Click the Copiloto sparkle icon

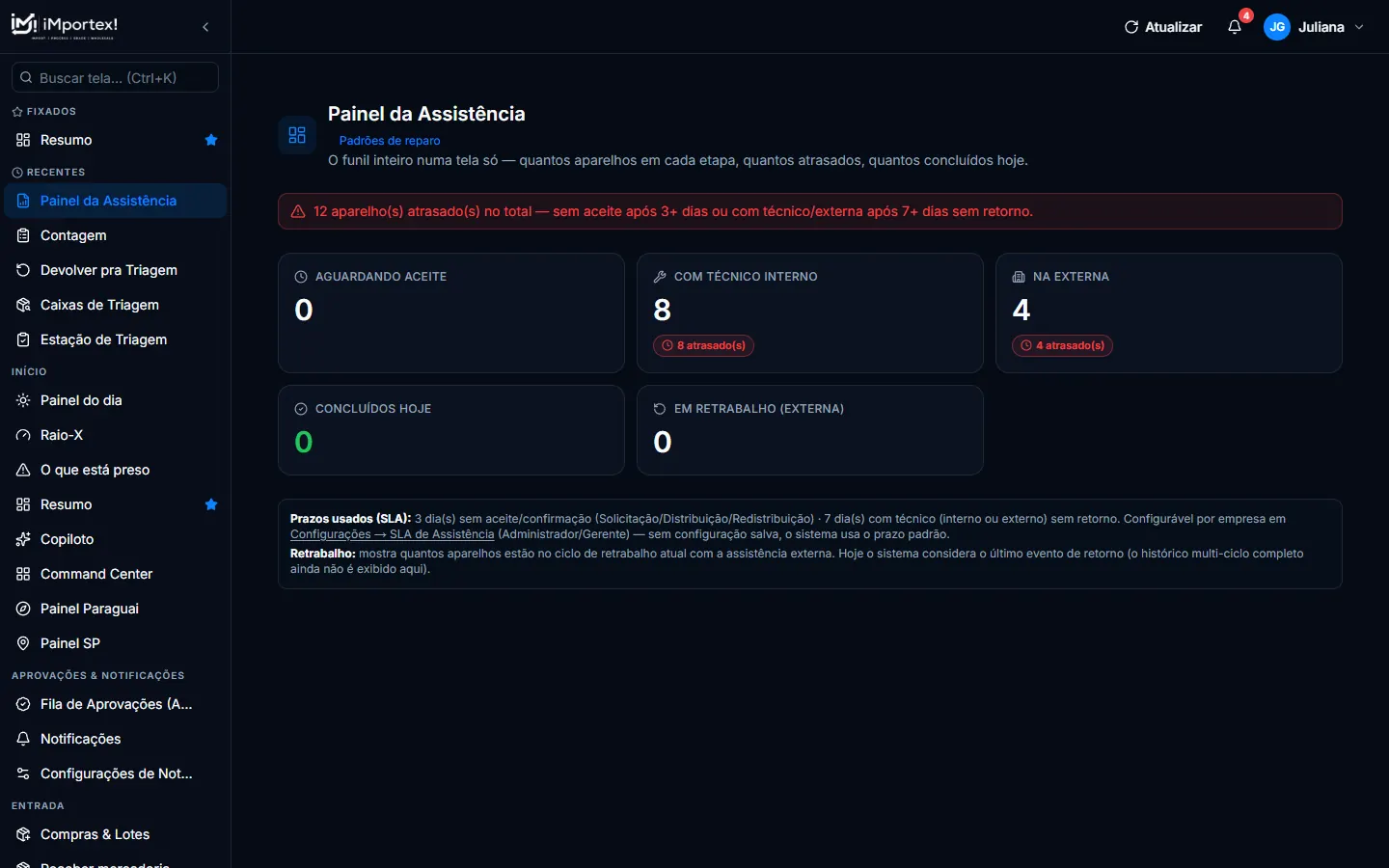pos(23,539)
